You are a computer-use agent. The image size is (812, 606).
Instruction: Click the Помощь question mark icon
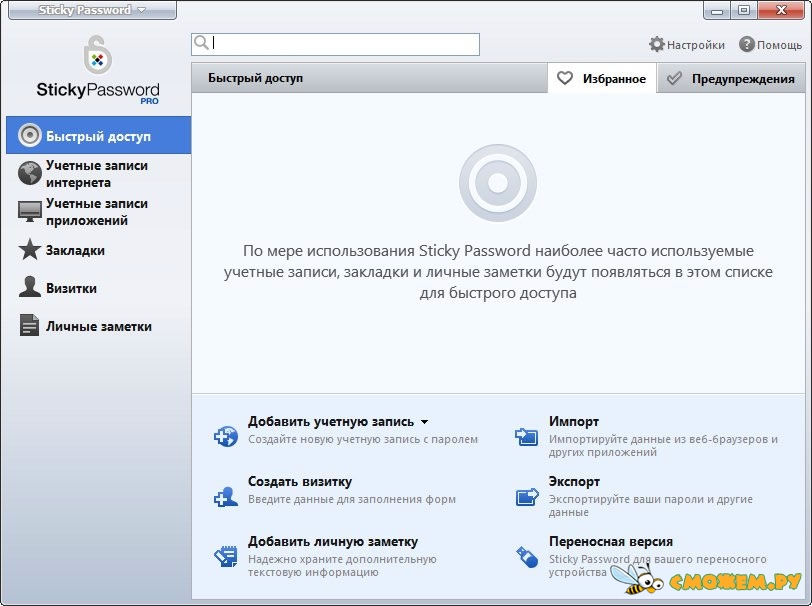point(746,45)
